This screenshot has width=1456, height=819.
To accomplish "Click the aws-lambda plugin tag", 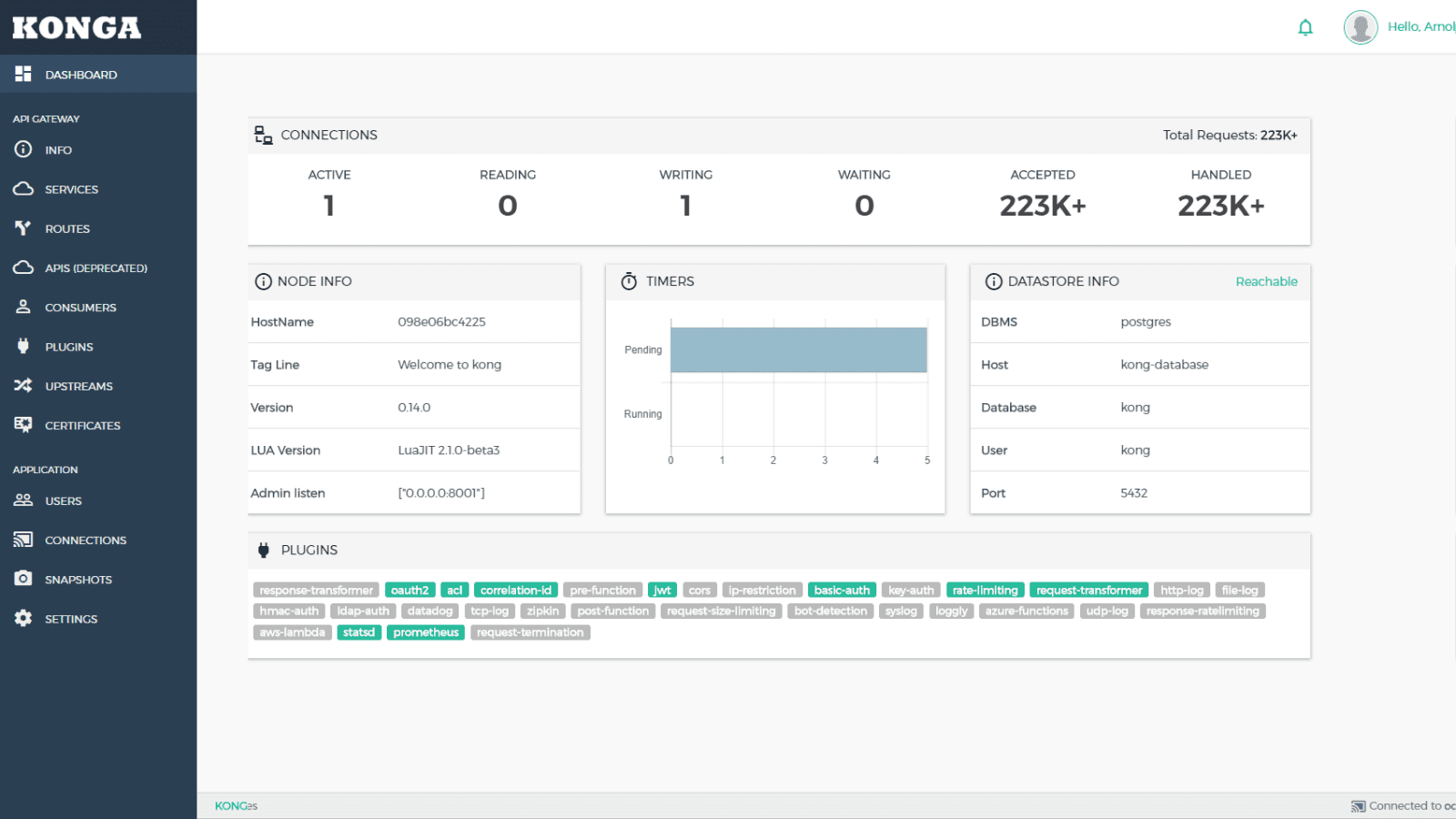I will pos(292,632).
